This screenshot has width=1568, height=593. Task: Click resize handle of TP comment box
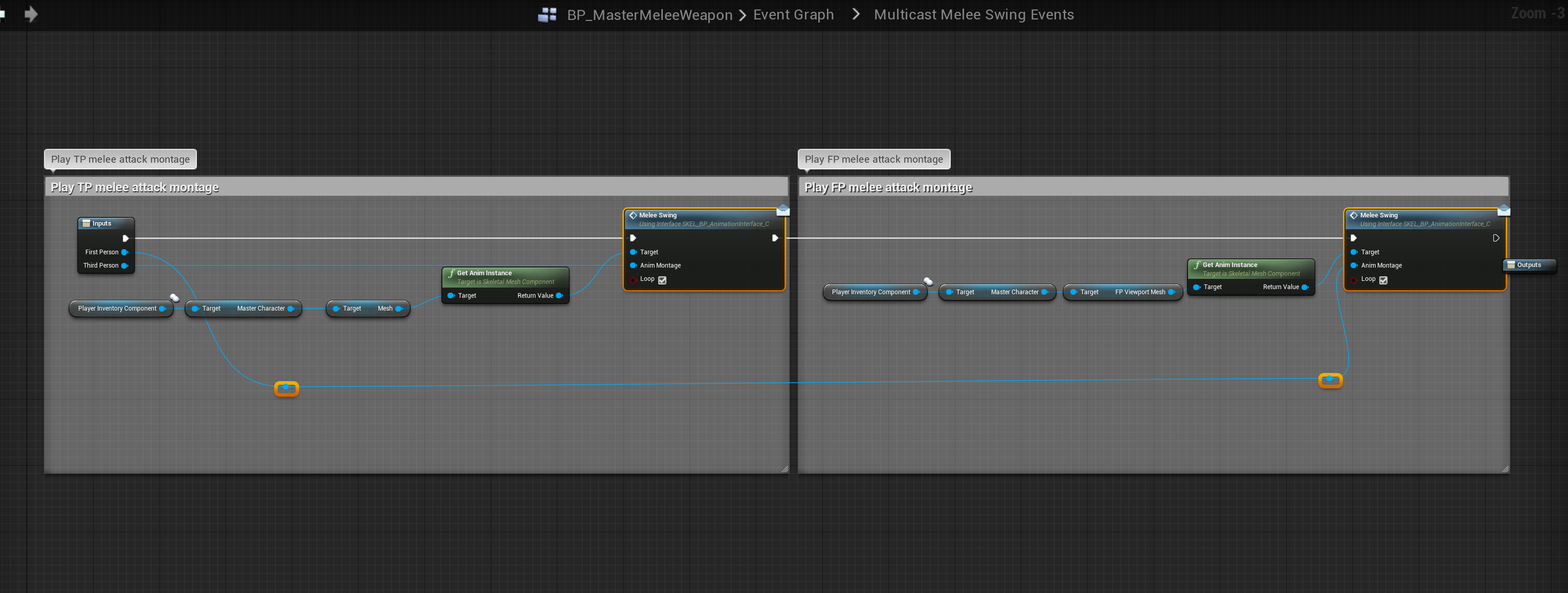click(785, 469)
